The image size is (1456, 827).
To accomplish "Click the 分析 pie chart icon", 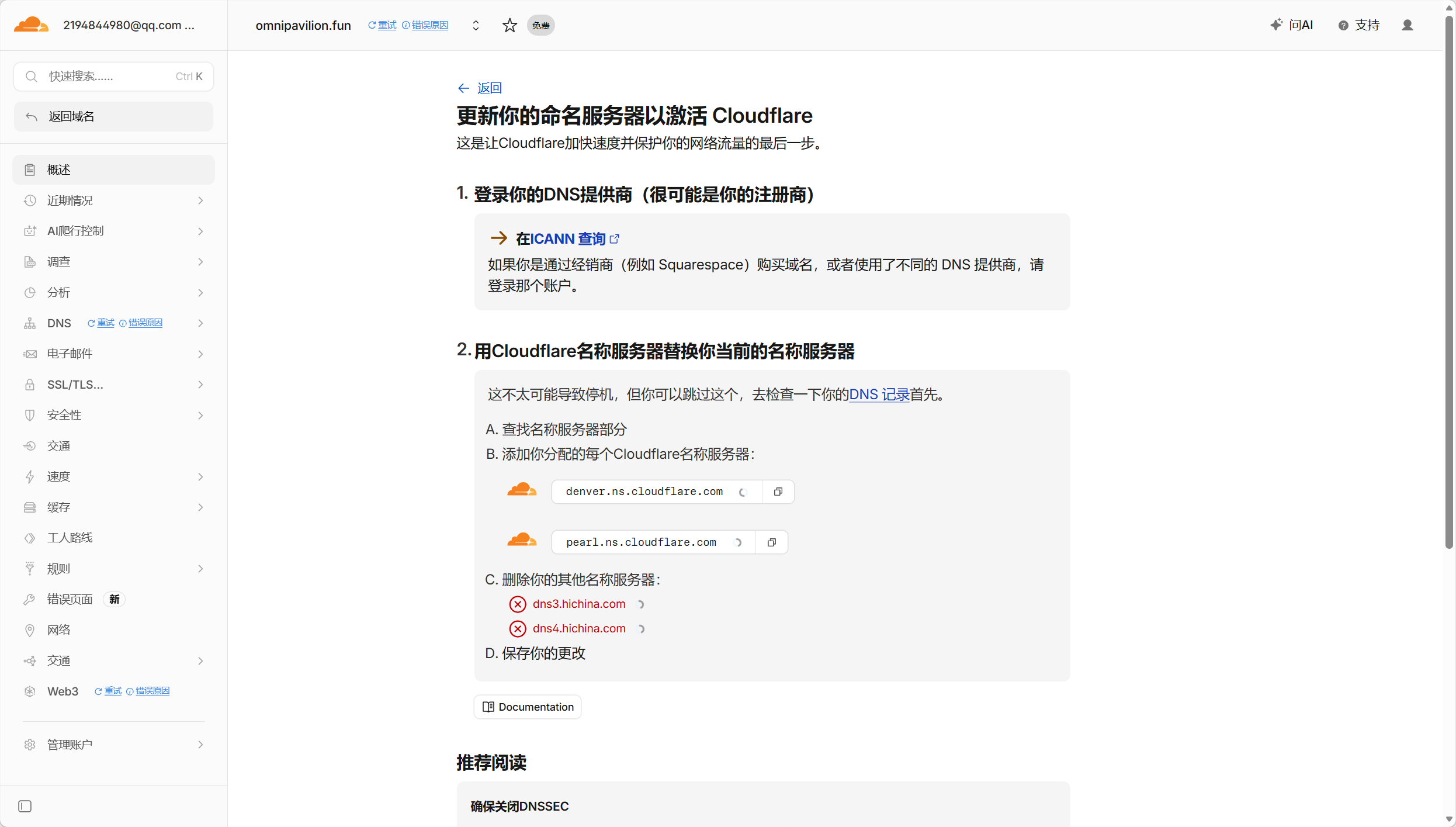I will point(30,293).
